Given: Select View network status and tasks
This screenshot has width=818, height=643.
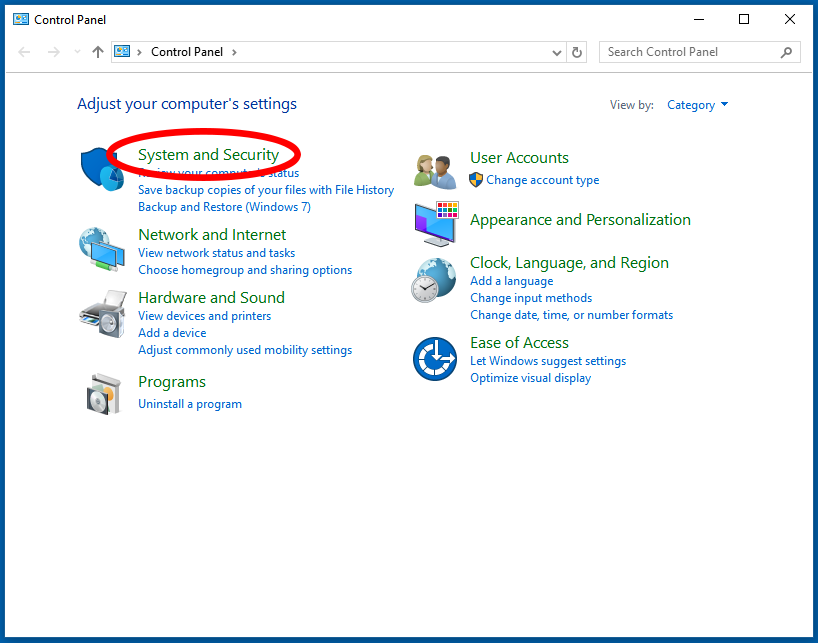Looking at the screenshot, I should 216,253.
